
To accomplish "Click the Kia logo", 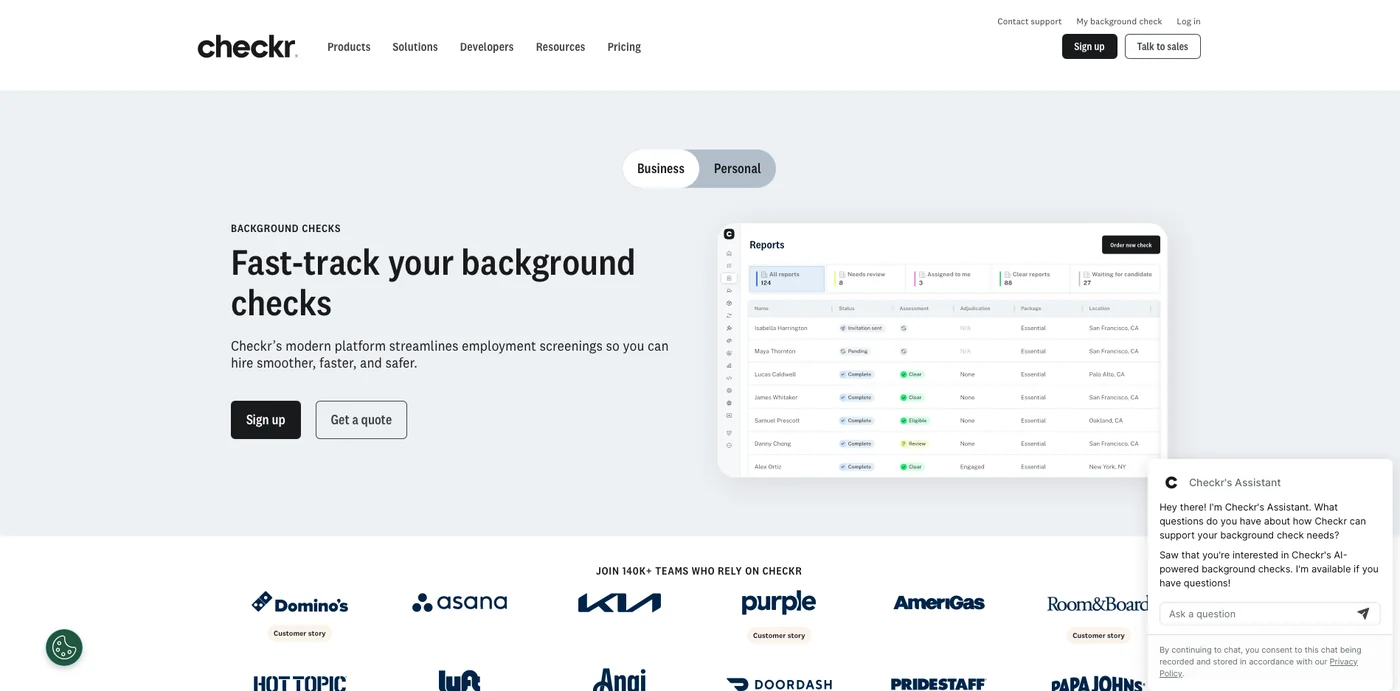I will [x=619, y=602].
